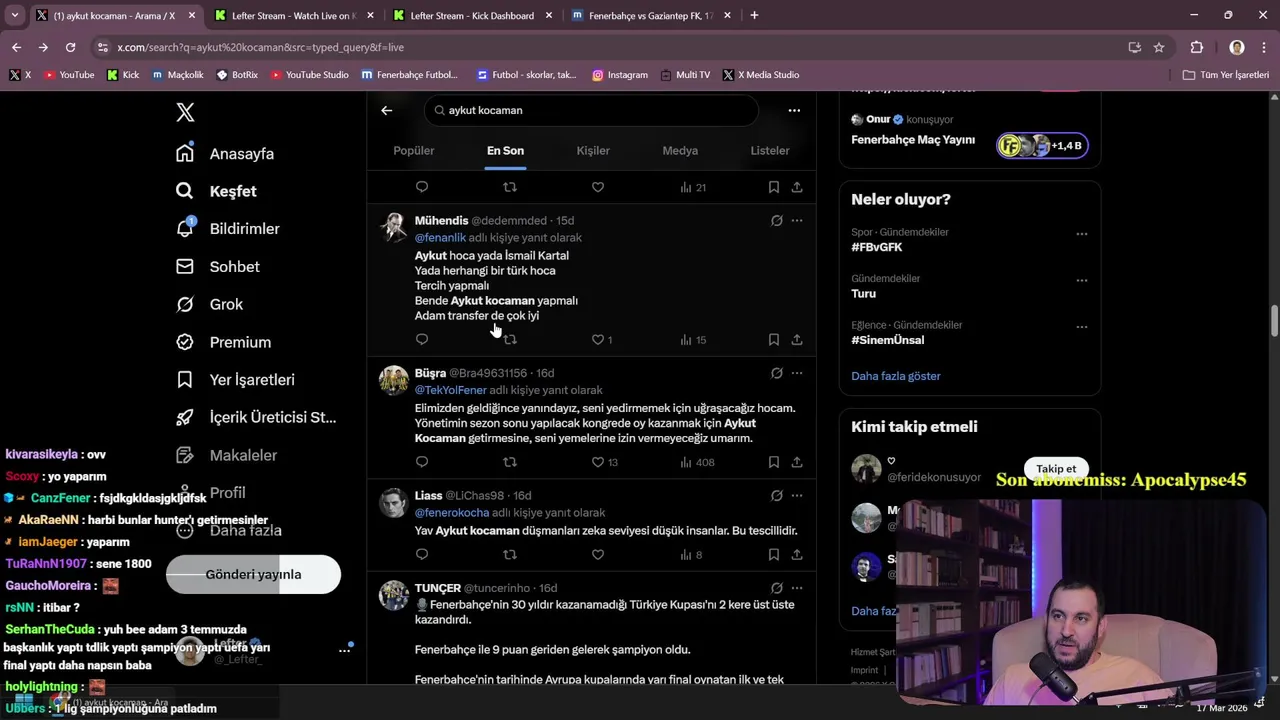Switch to Kişiler tab

tap(593, 150)
